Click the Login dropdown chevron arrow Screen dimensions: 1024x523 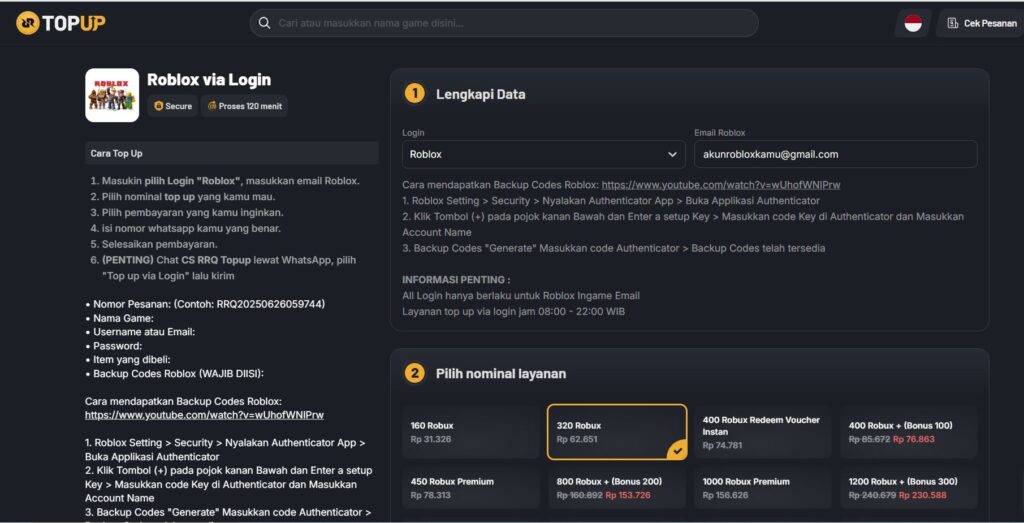[x=672, y=155]
